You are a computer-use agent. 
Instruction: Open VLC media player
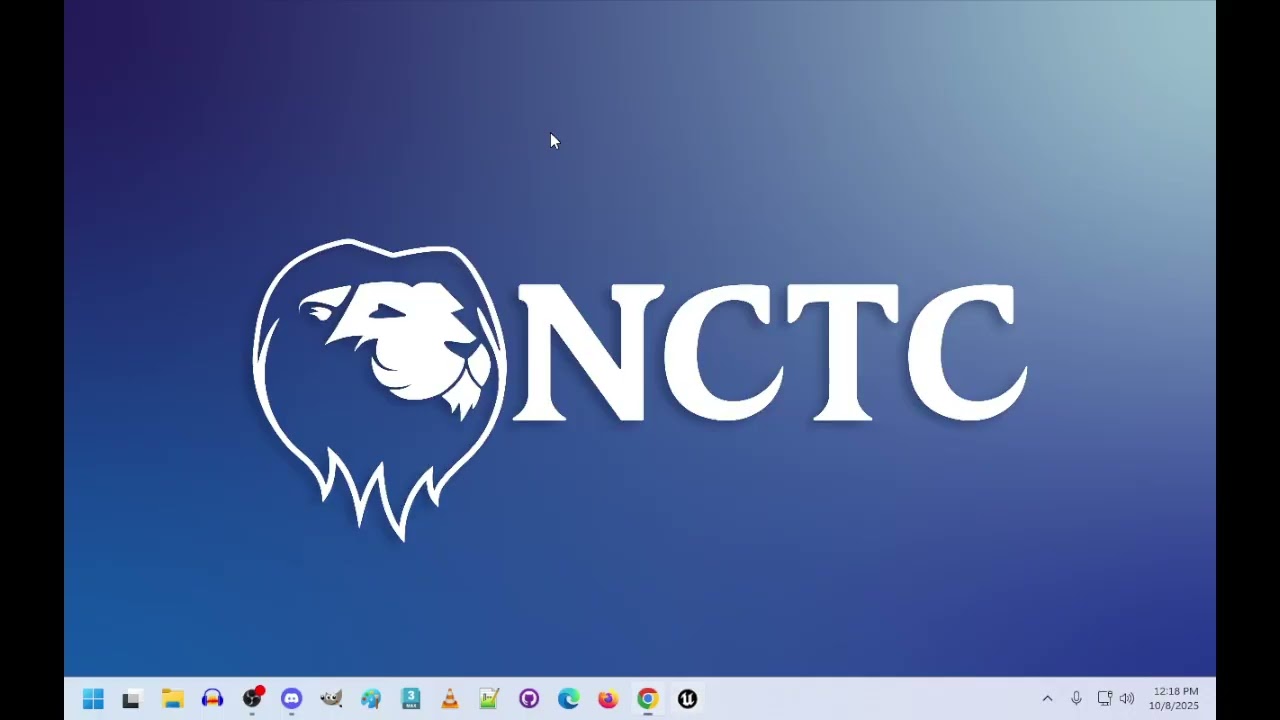(450, 699)
